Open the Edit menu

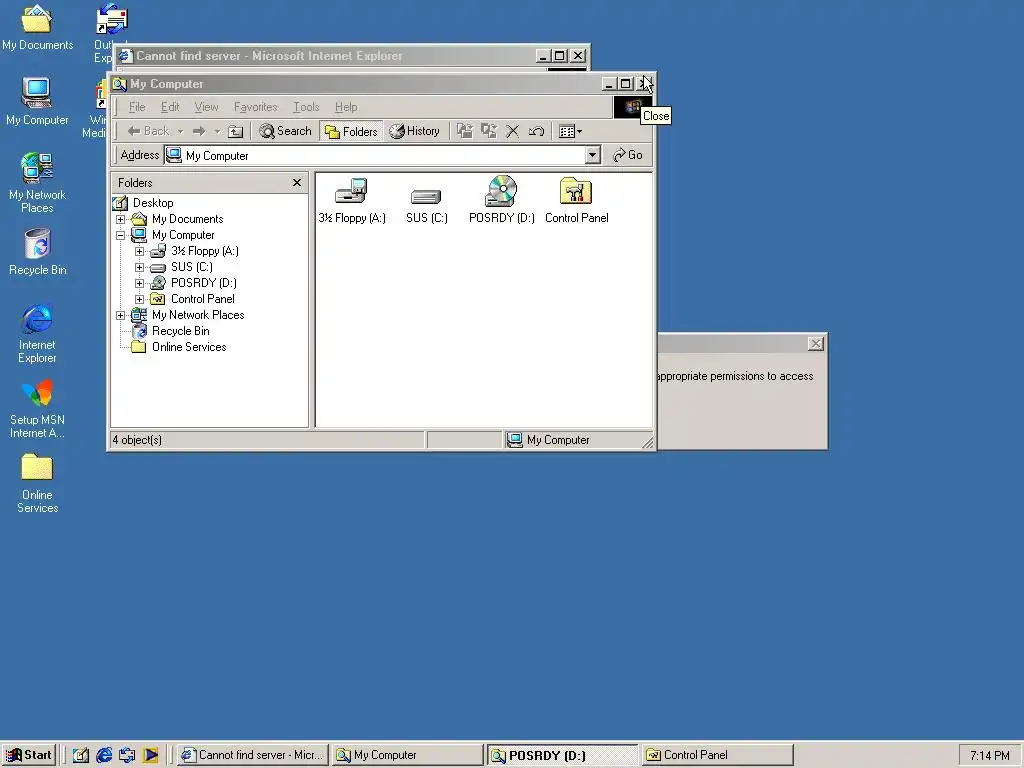[x=170, y=107]
